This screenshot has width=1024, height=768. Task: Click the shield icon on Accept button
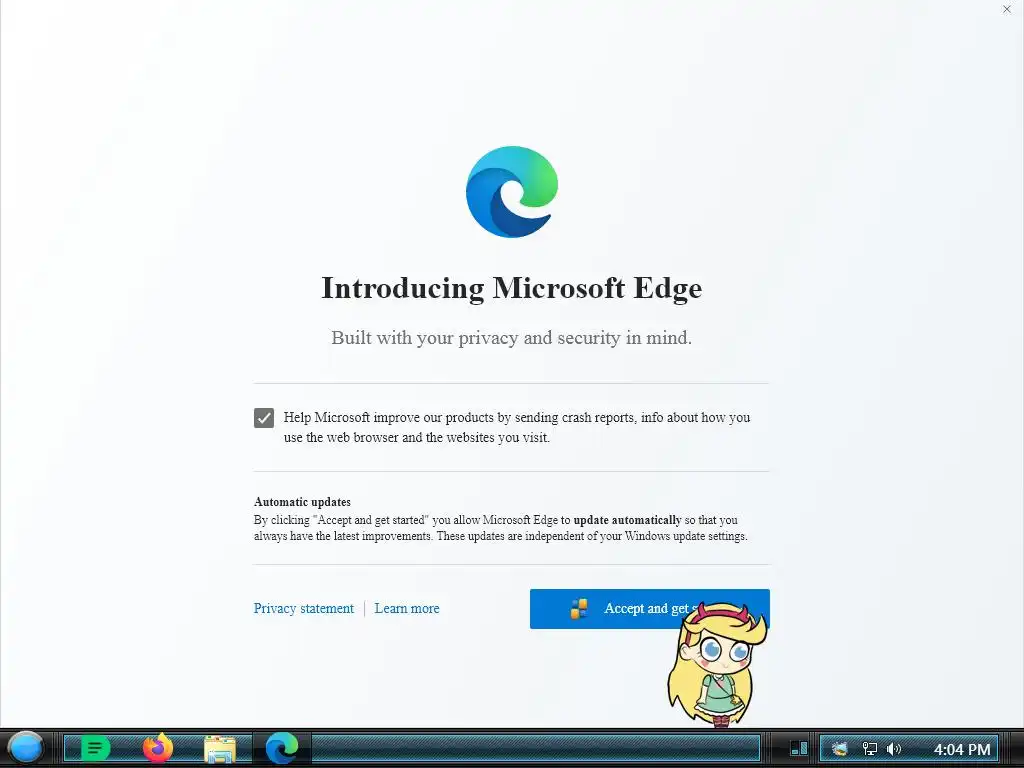[x=579, y=609]
